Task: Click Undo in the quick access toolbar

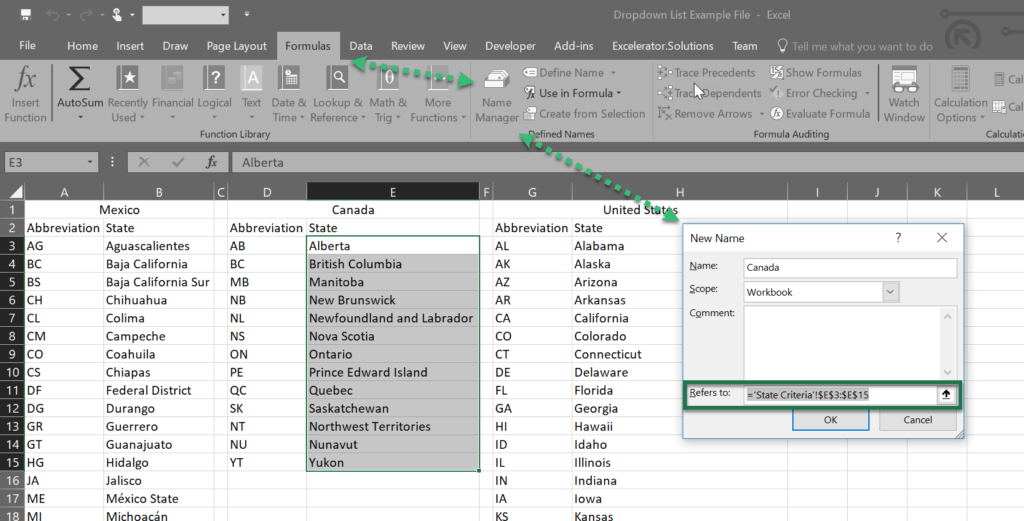Action: tap(52, 14)
